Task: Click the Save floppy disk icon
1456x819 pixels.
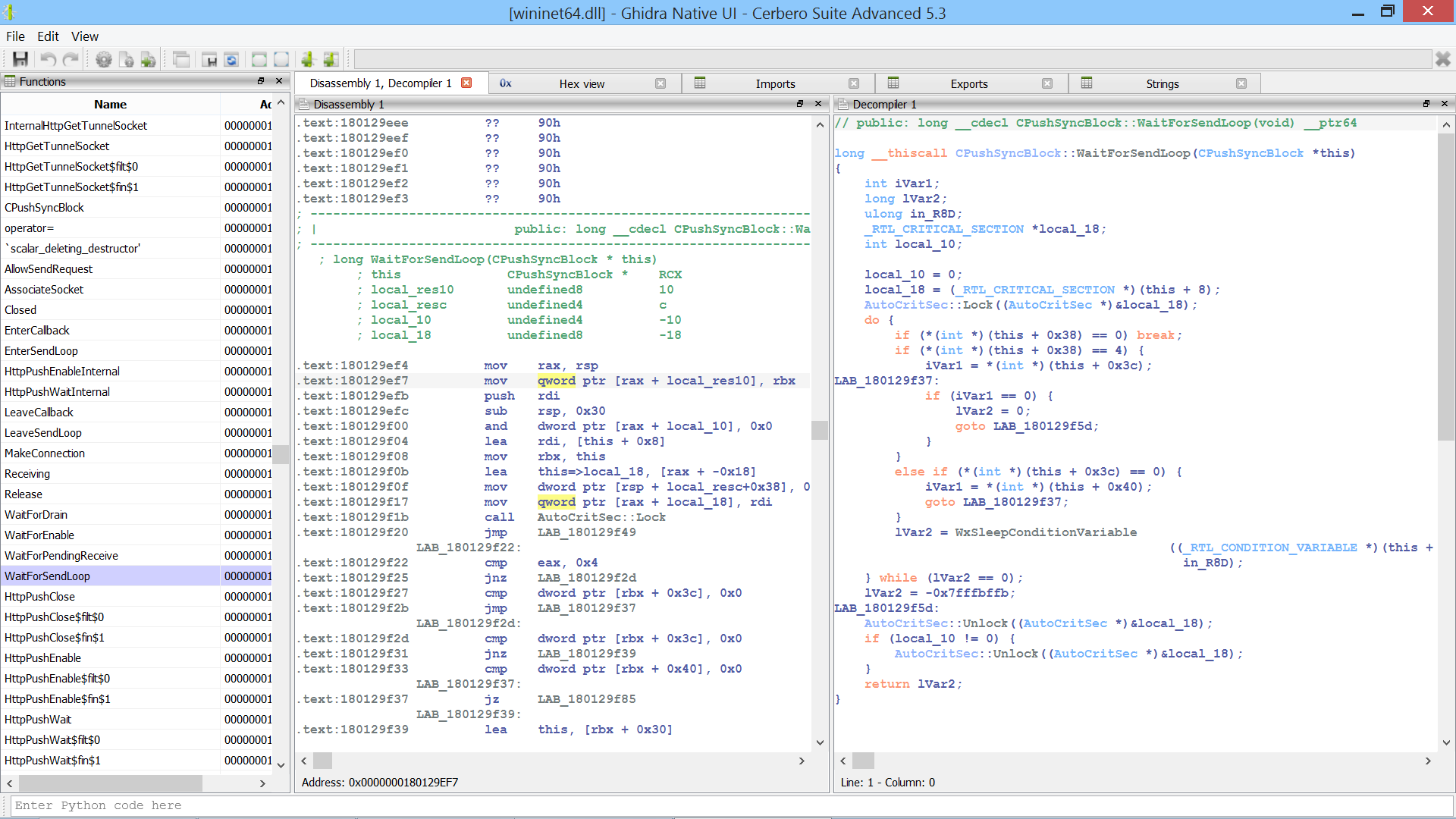Action: point(20,59)
